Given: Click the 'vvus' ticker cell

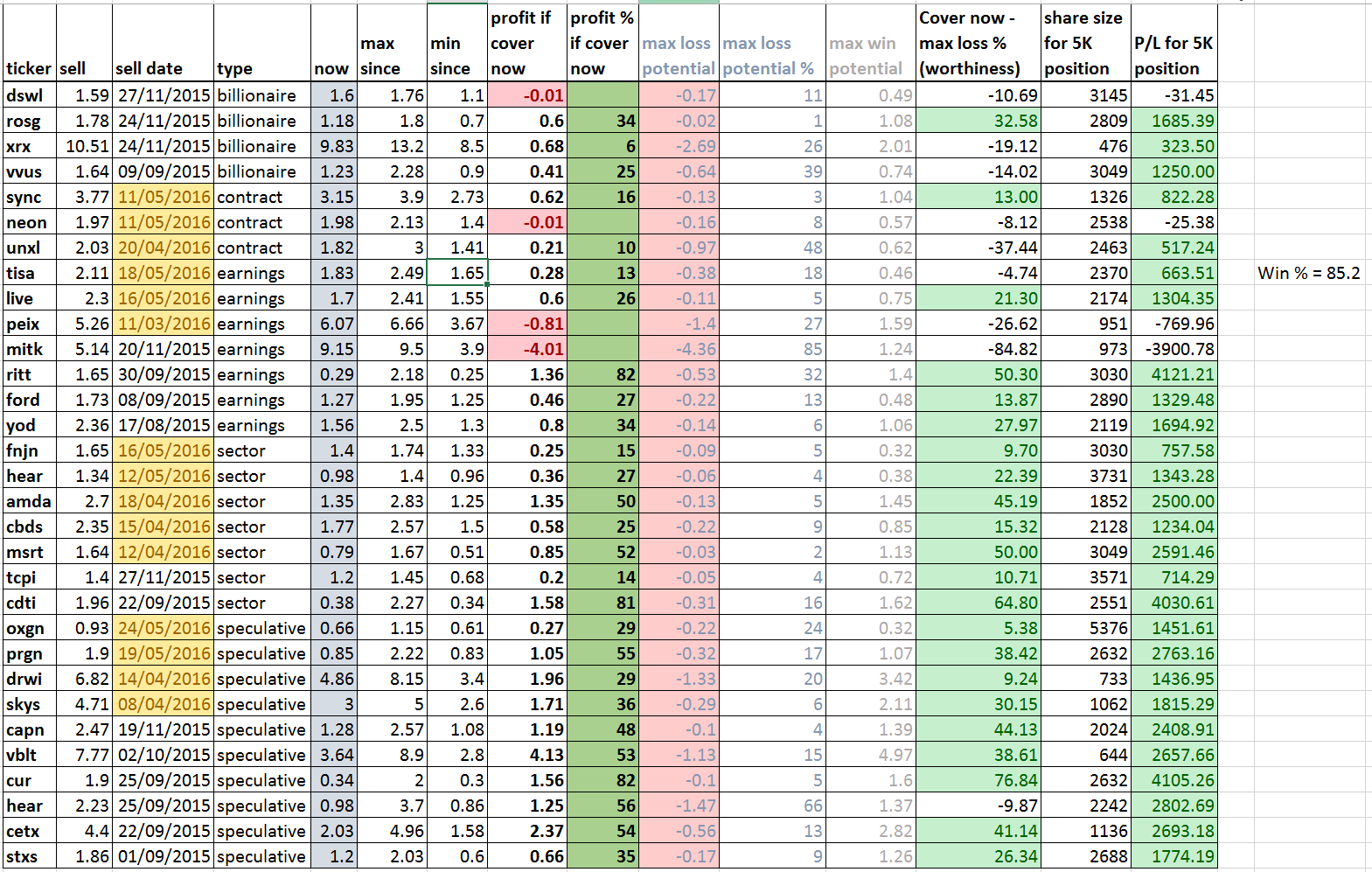Looking at the screenshot, I should pyautogui.click(x=30, y=171).
